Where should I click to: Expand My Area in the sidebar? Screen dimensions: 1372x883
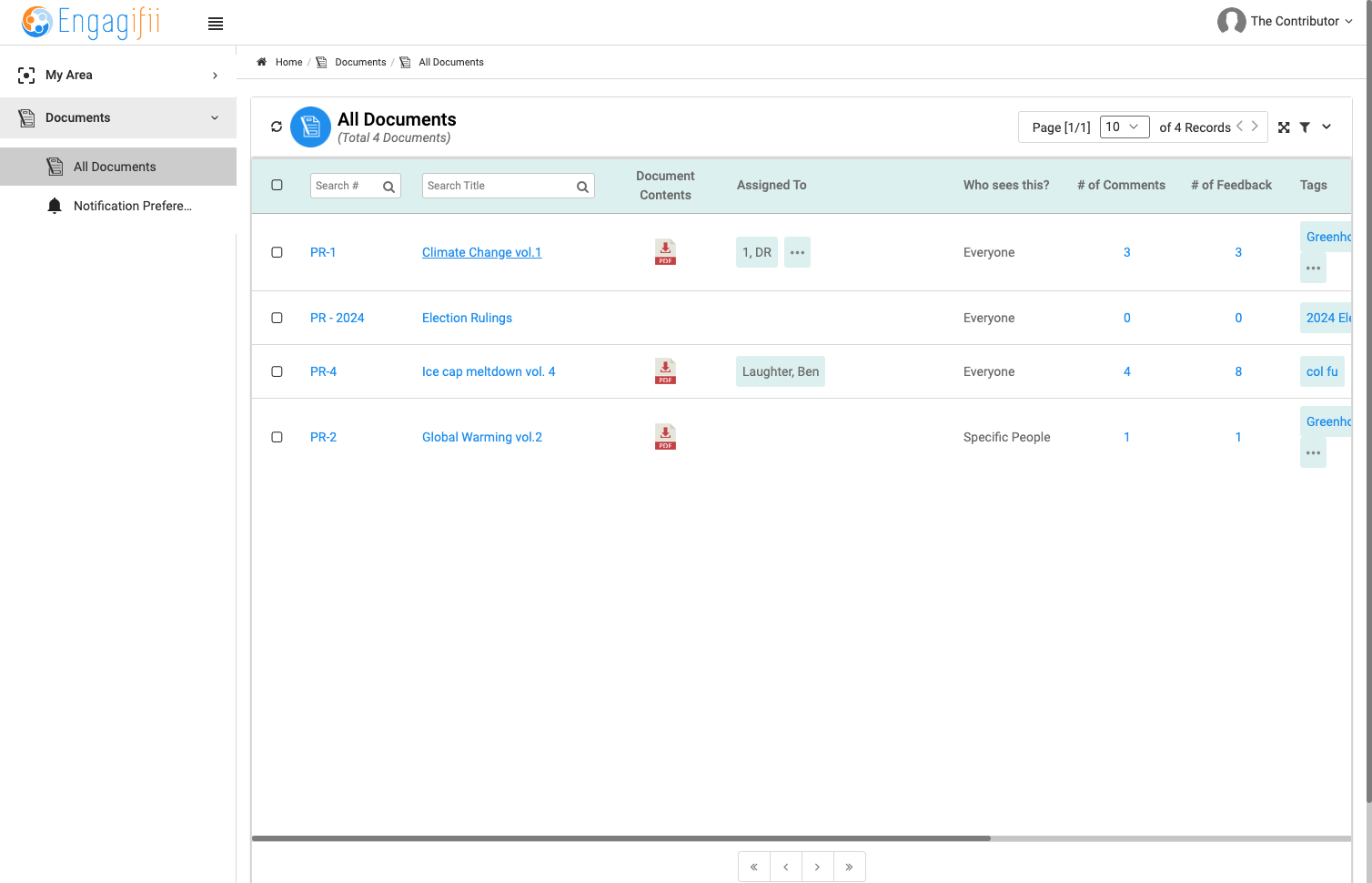pyautogui.click(x=118, y=75)
